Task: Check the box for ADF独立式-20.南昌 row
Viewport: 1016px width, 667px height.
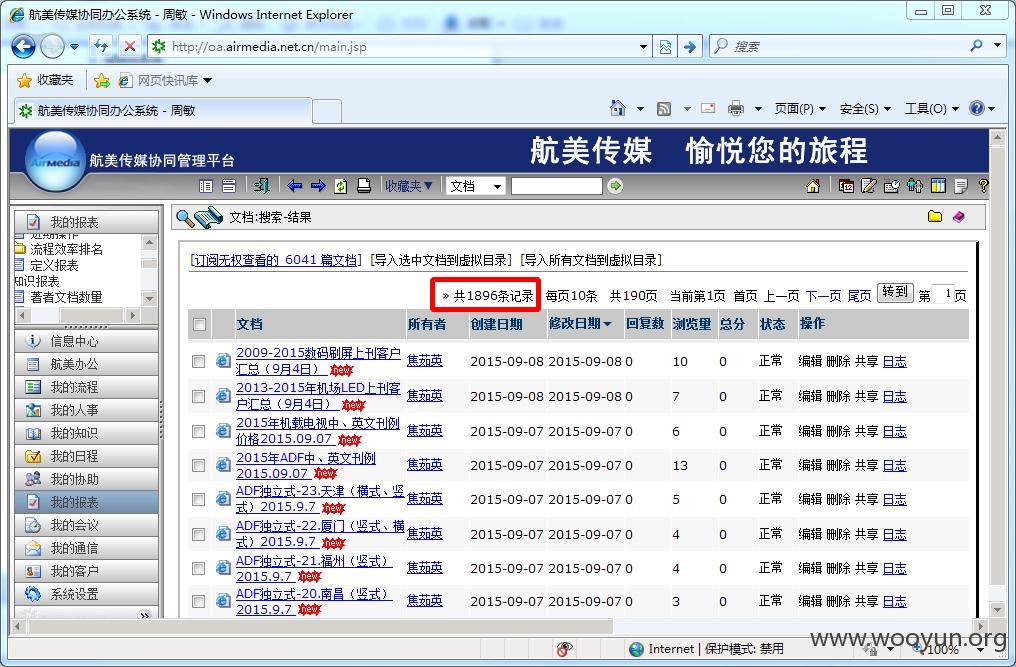Action: pyautogui.click(x=198, y=602)
